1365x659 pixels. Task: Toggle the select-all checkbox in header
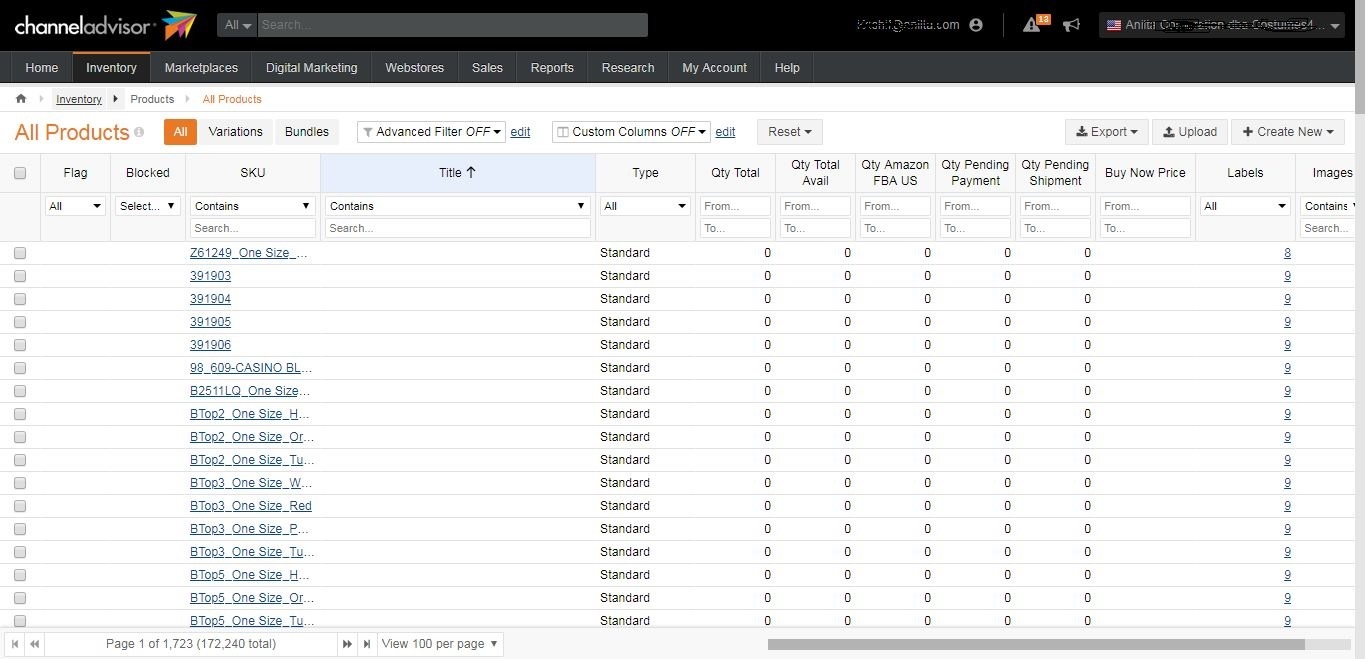20,173
